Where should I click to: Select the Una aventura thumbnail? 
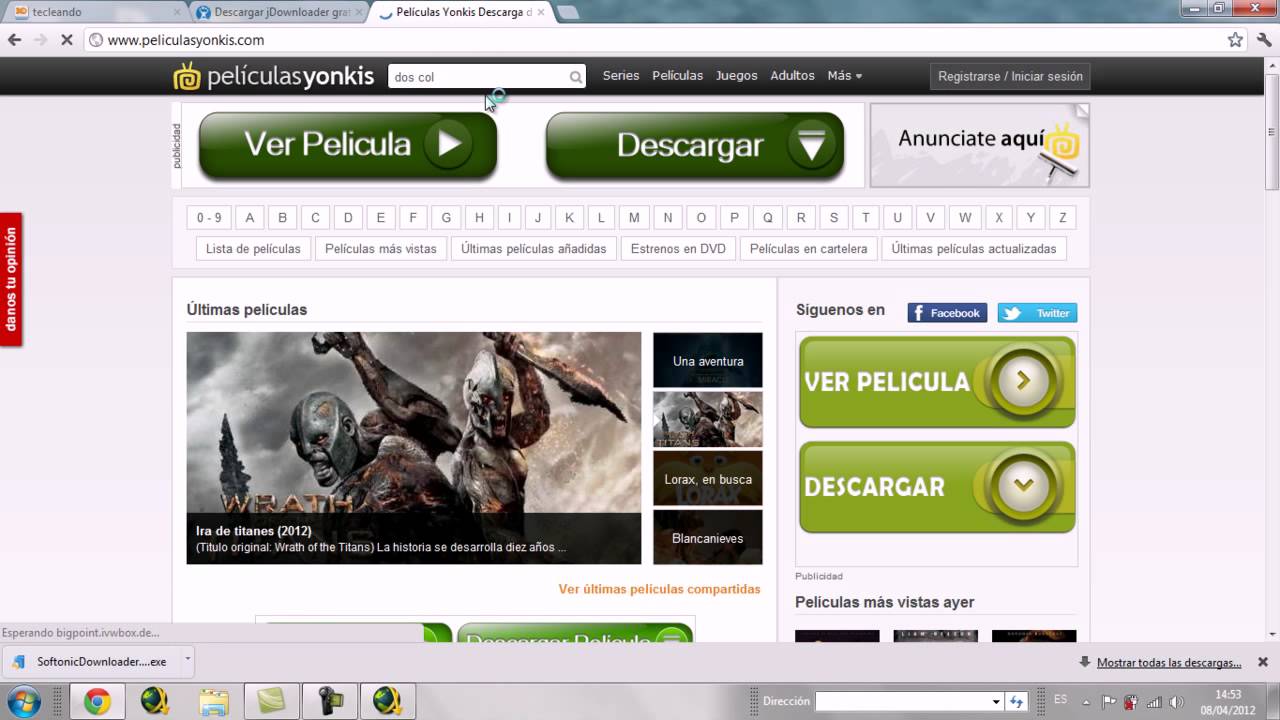click(708, 360)
